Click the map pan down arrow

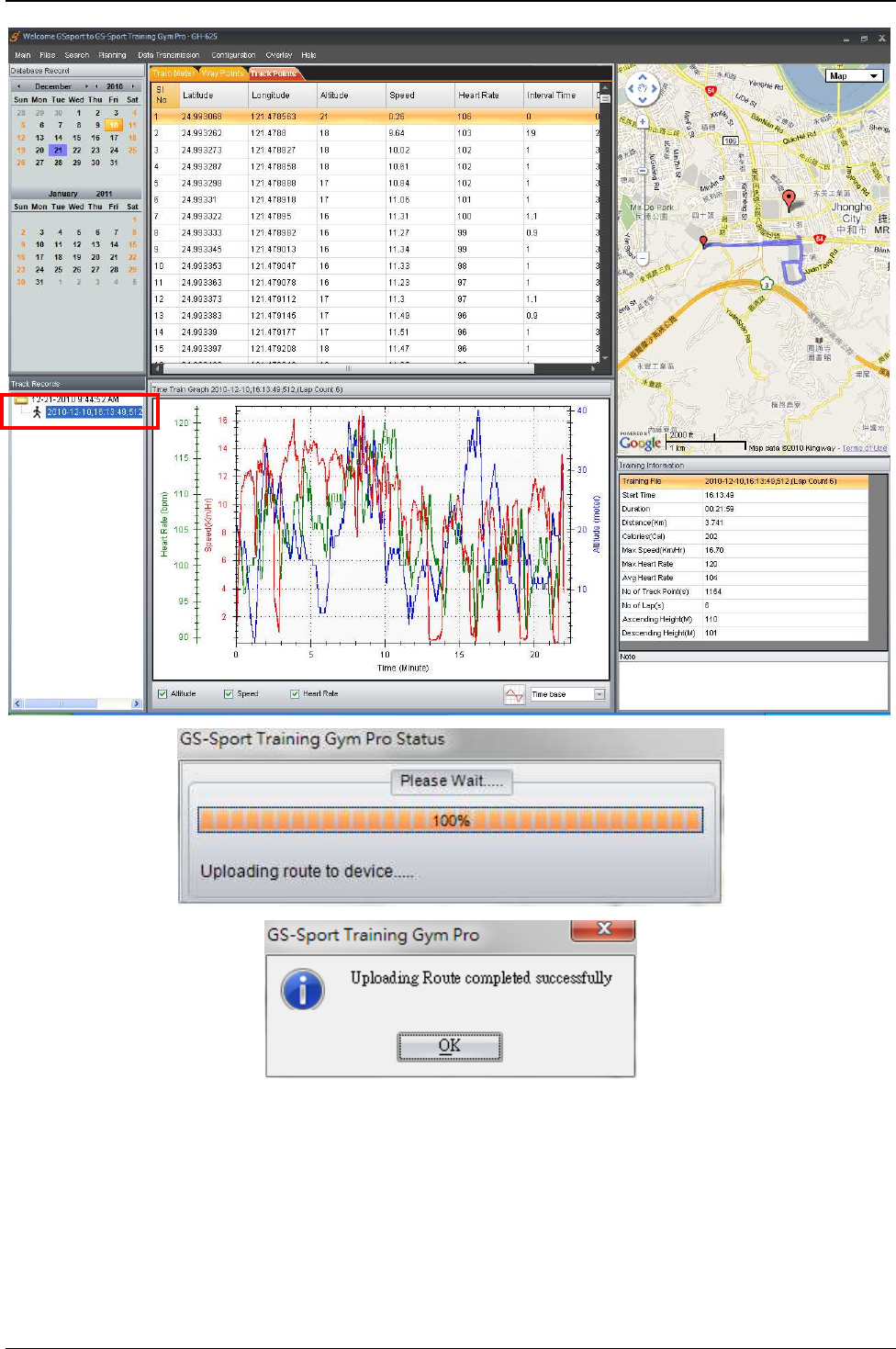(643, 100)
